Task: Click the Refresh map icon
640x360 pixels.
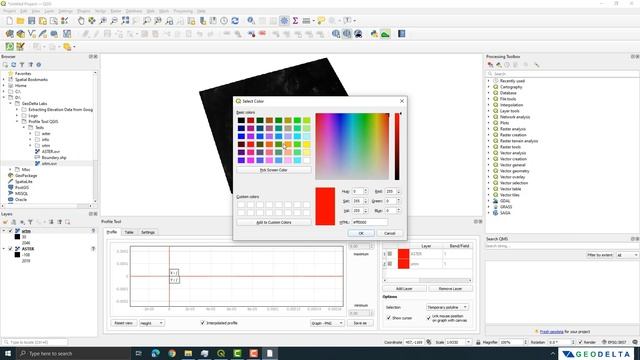Action: (235, 21)
